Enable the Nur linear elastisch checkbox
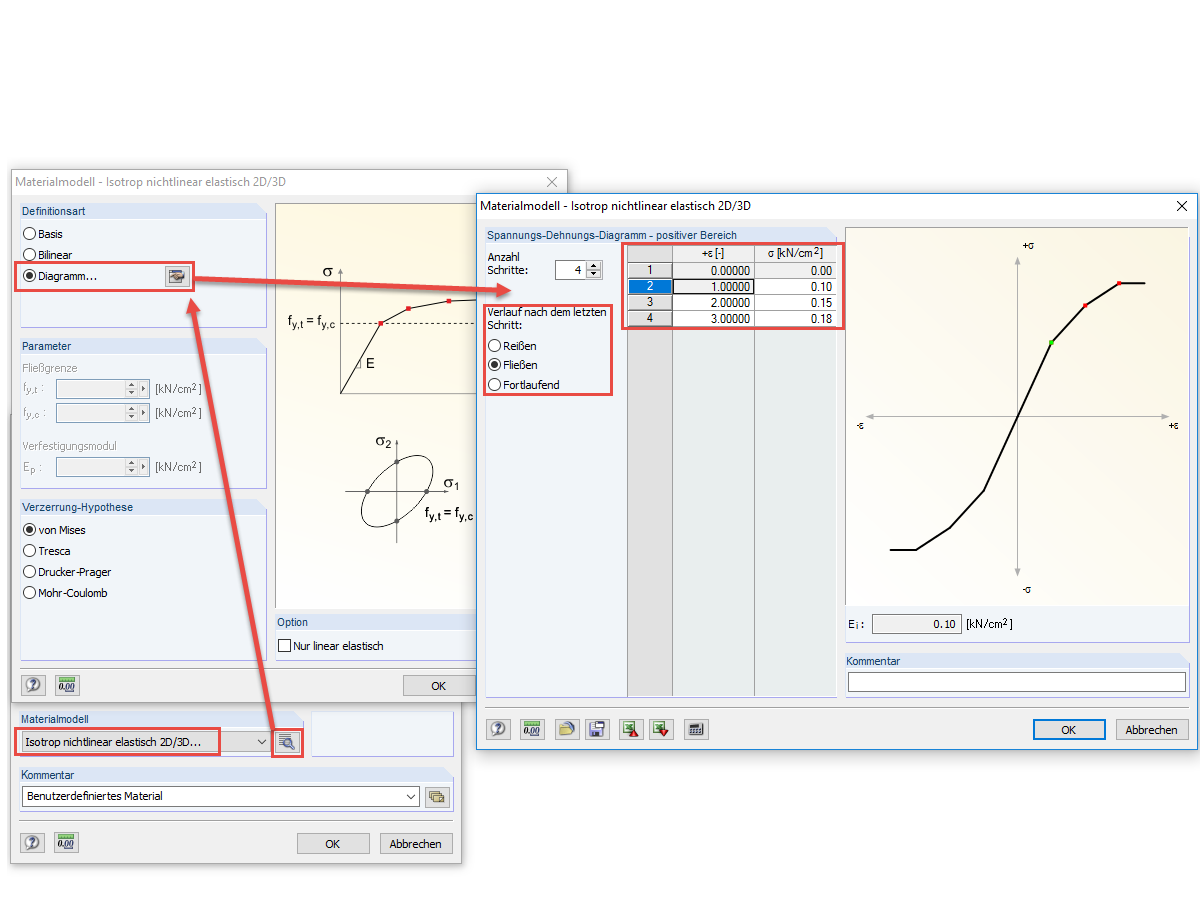The image size is (1200, 900). point(285,645)
